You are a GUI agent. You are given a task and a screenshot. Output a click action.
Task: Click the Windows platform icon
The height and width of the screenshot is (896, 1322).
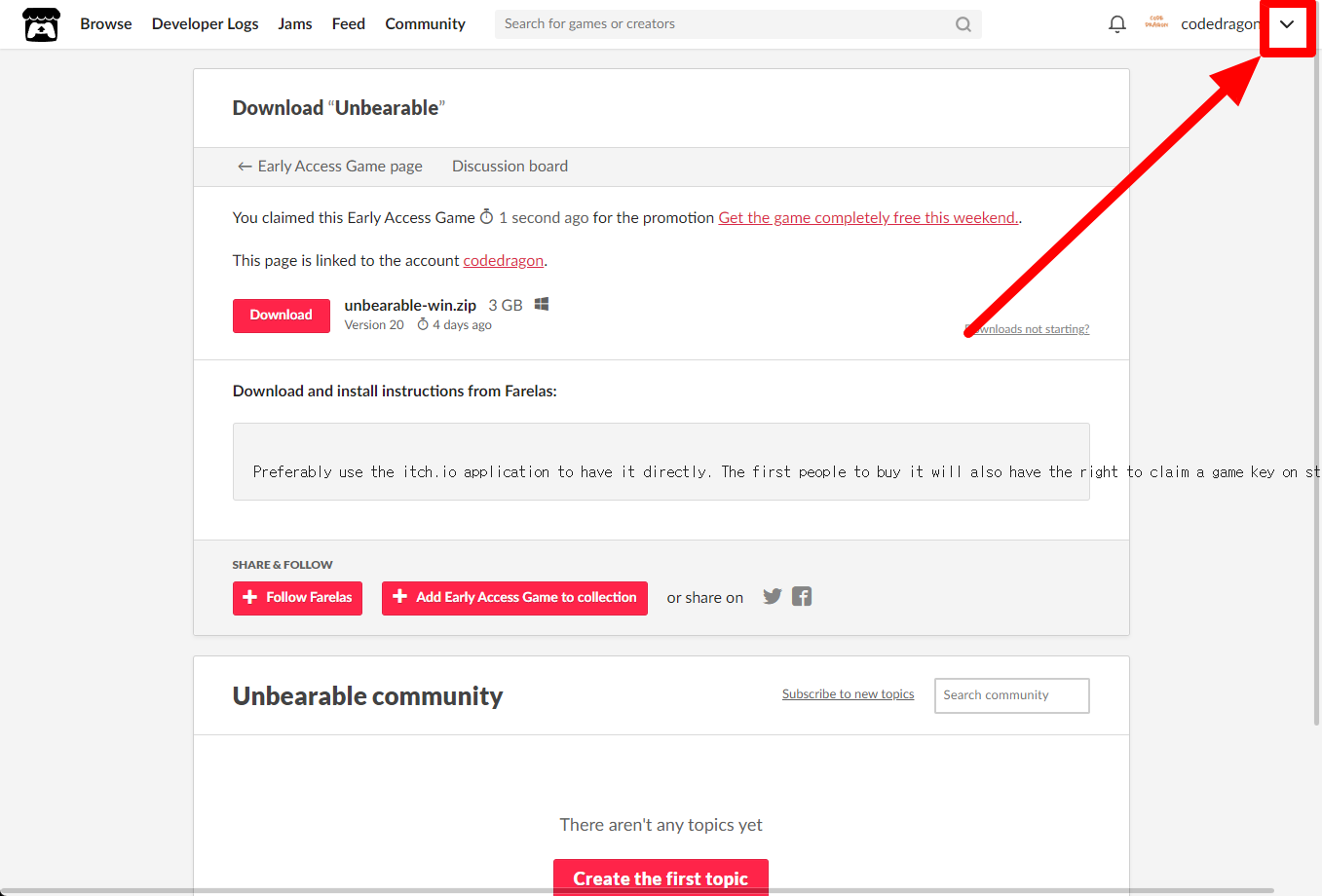[542, 304]
